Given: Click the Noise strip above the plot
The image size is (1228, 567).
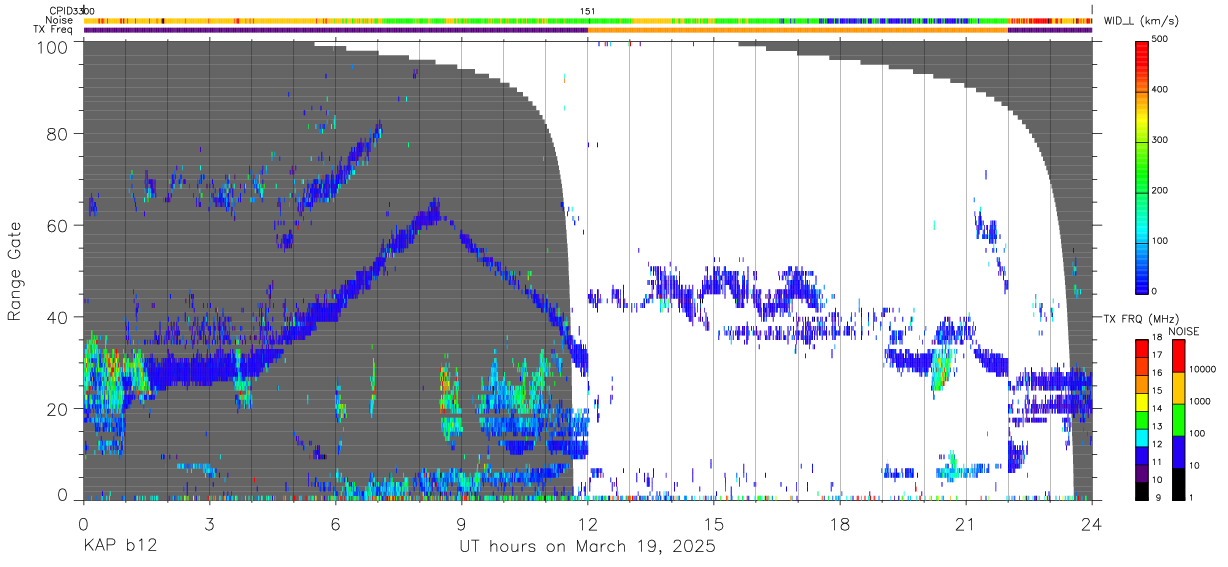Looking at the screenshot, I should click(x=588, y=20).
